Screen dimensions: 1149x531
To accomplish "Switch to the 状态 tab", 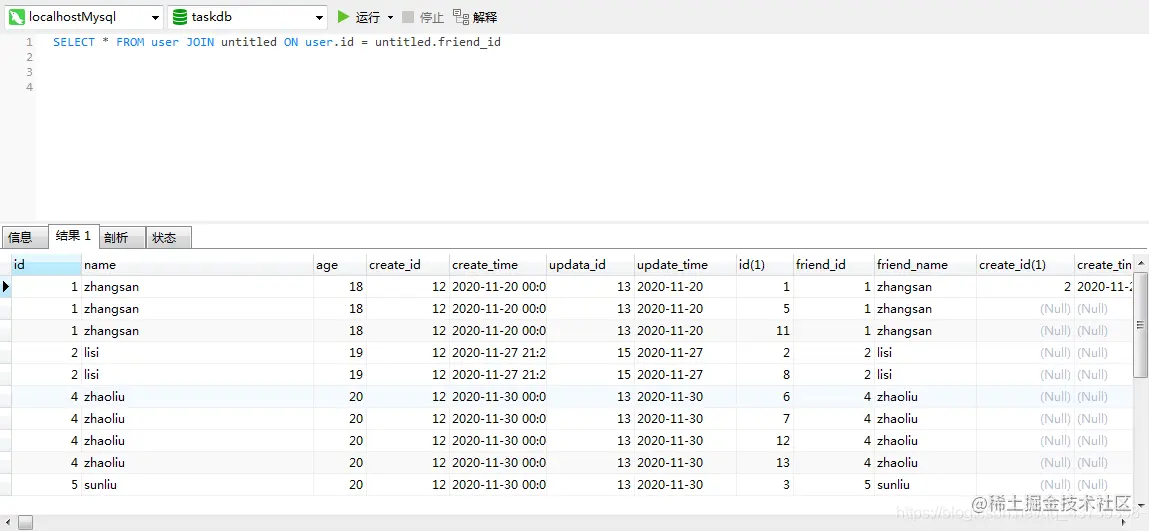I will tap(169, 237).
